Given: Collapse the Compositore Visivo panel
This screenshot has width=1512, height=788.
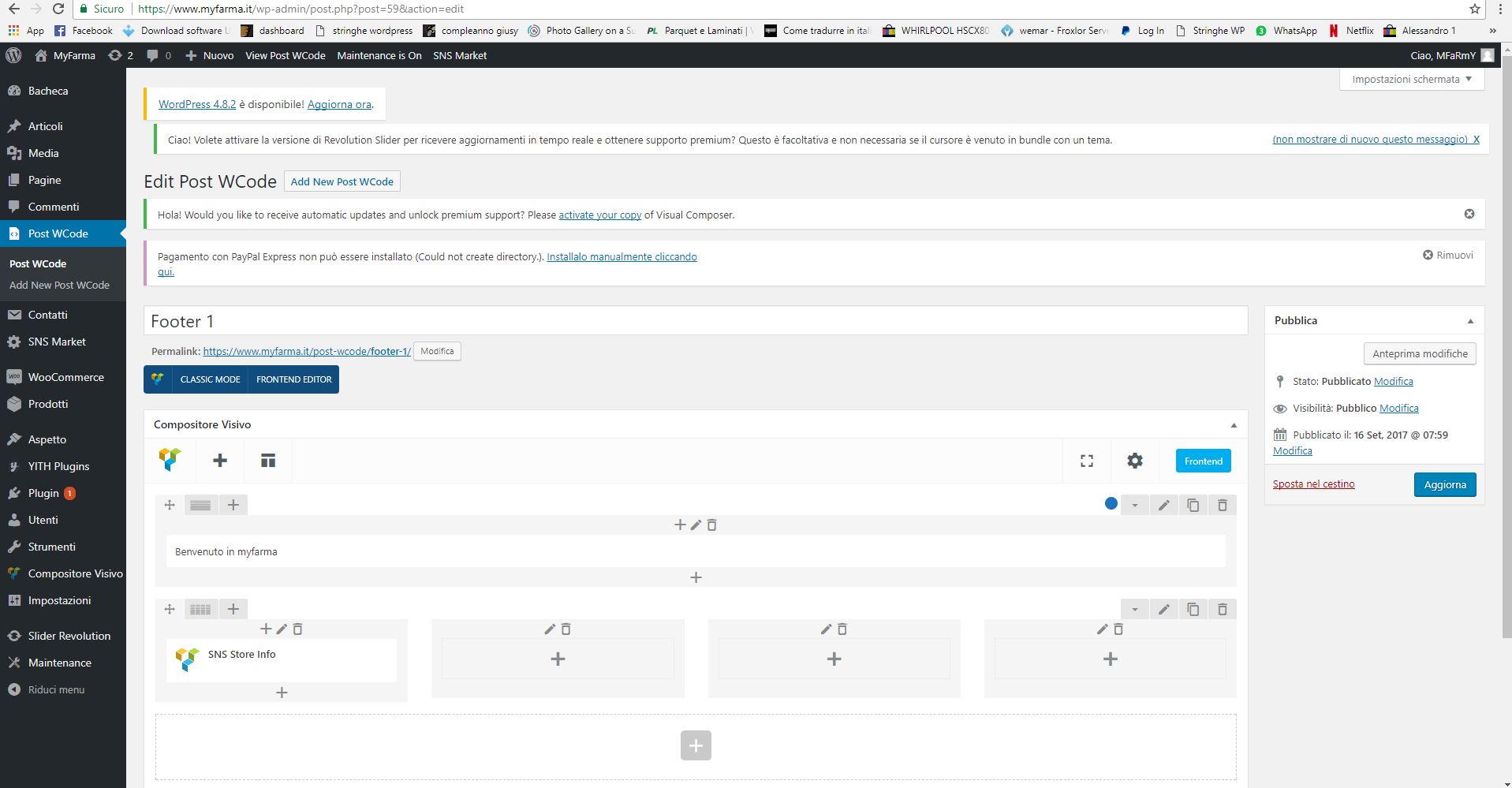Looking at the screenshot, I should (1233, 425).
